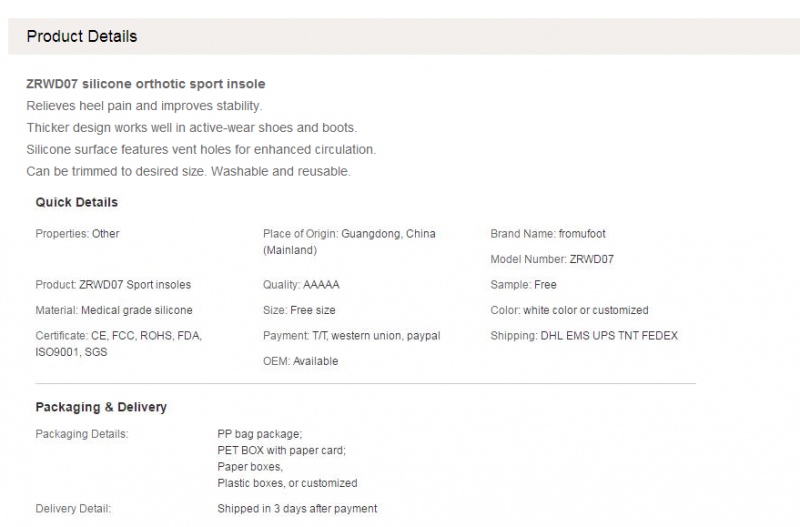Click the Quick Details heading
The width and height of the screenshot is (800, 527).
(77, 202)
